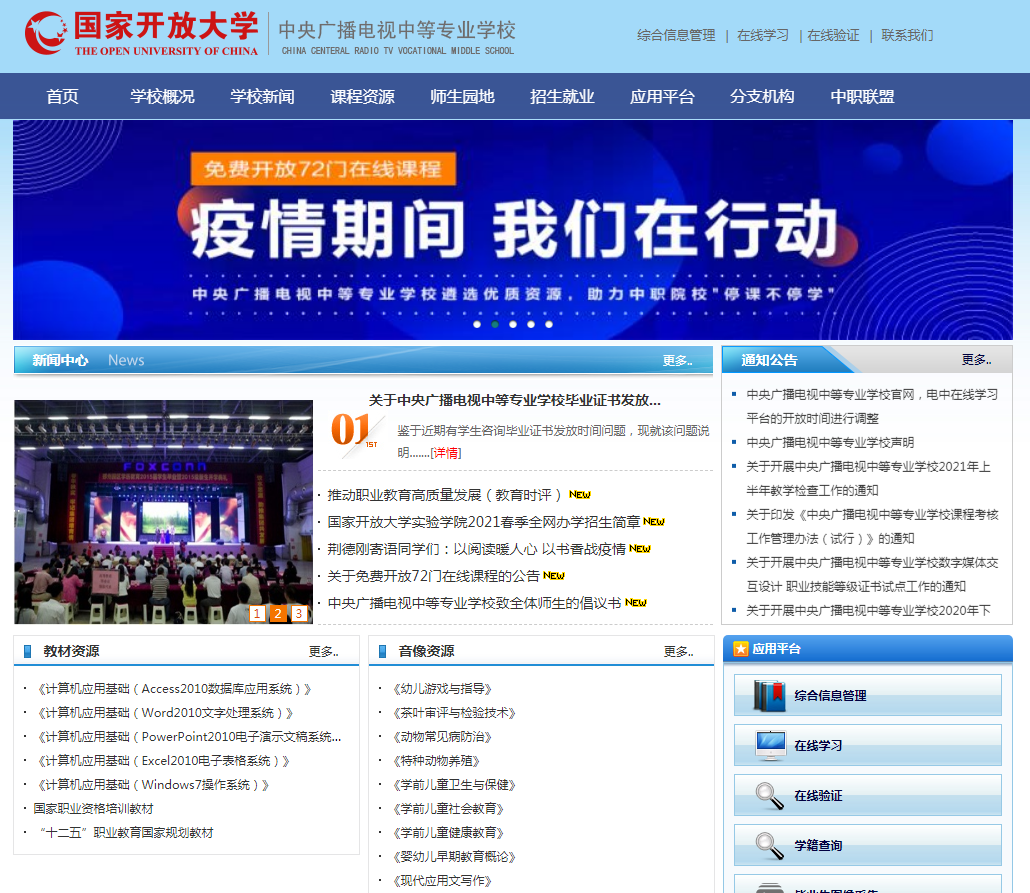
Task: Open news 中央广播电视中等专业学校致全体师生的倡议书
Action: (474, 603)
